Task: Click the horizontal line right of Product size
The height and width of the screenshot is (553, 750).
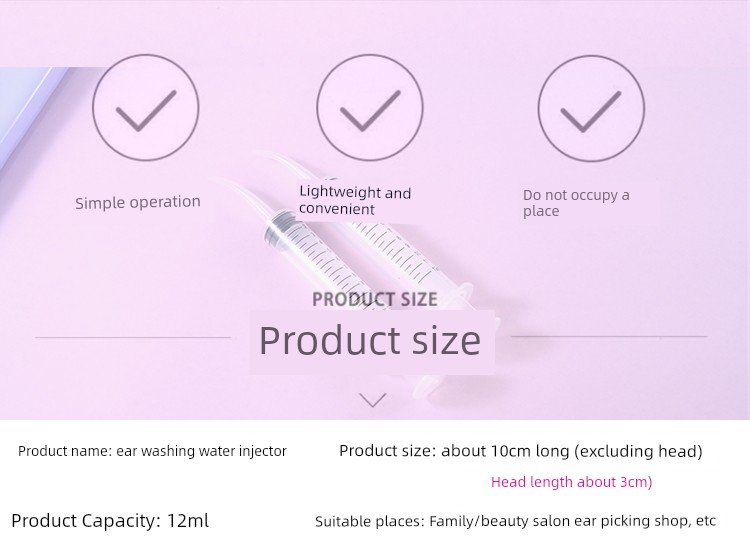Action: pos(609,336)
